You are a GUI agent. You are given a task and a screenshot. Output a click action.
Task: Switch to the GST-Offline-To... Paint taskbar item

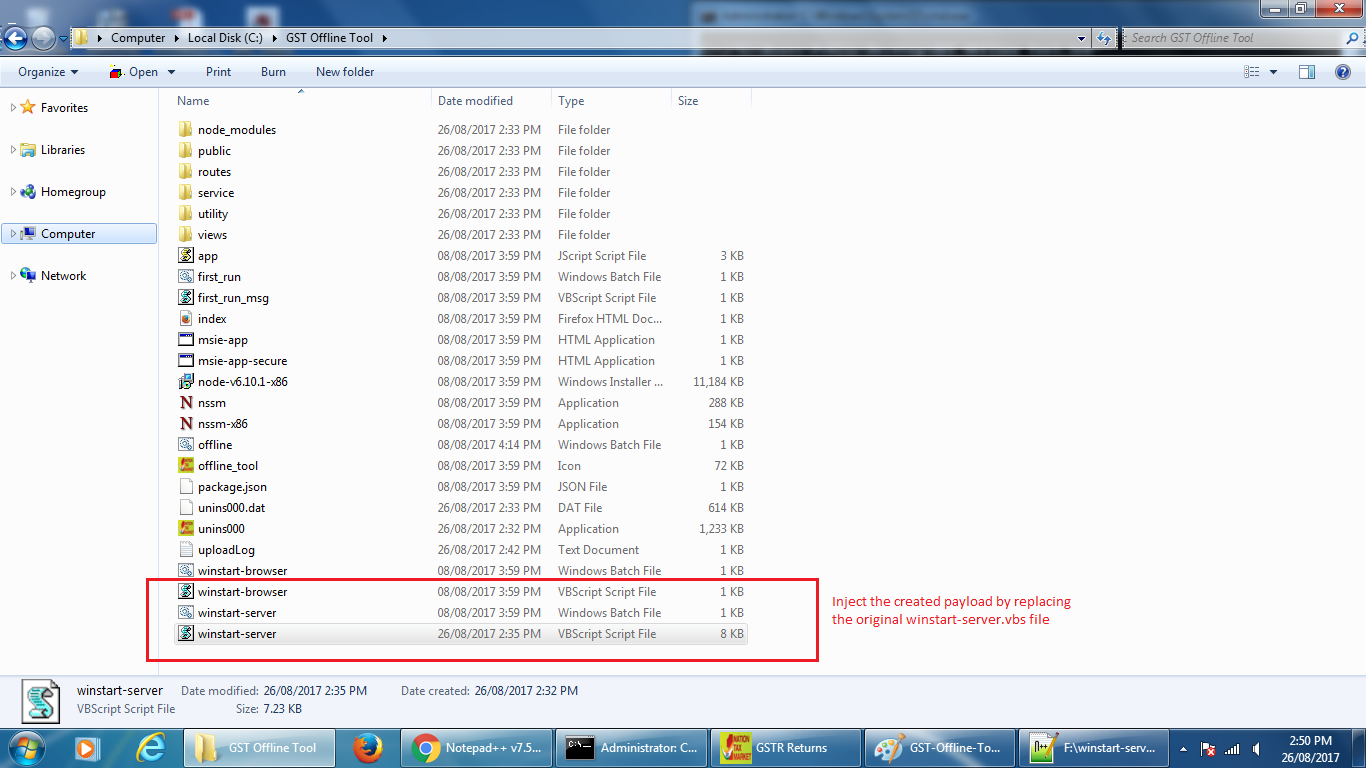point(940,747)
